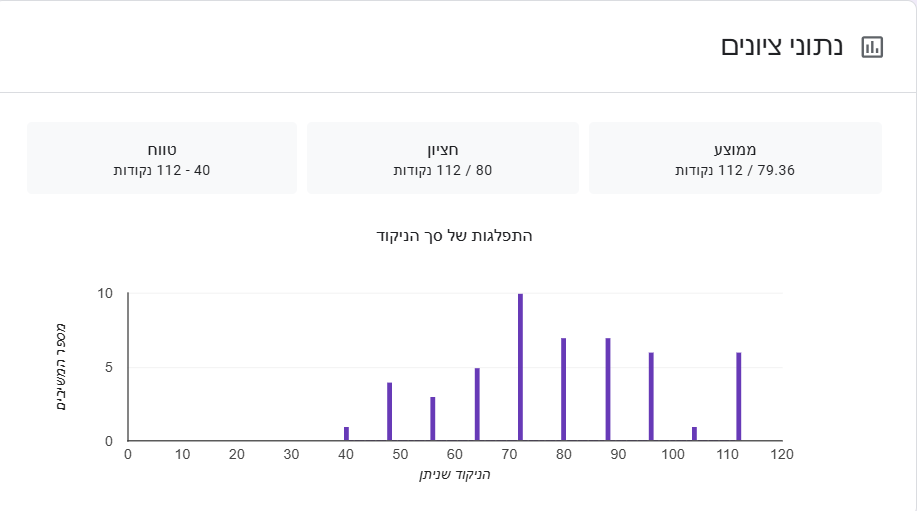Select the ממוצע average score card
Screen dimensions: 917x511
tap(735, 158)
